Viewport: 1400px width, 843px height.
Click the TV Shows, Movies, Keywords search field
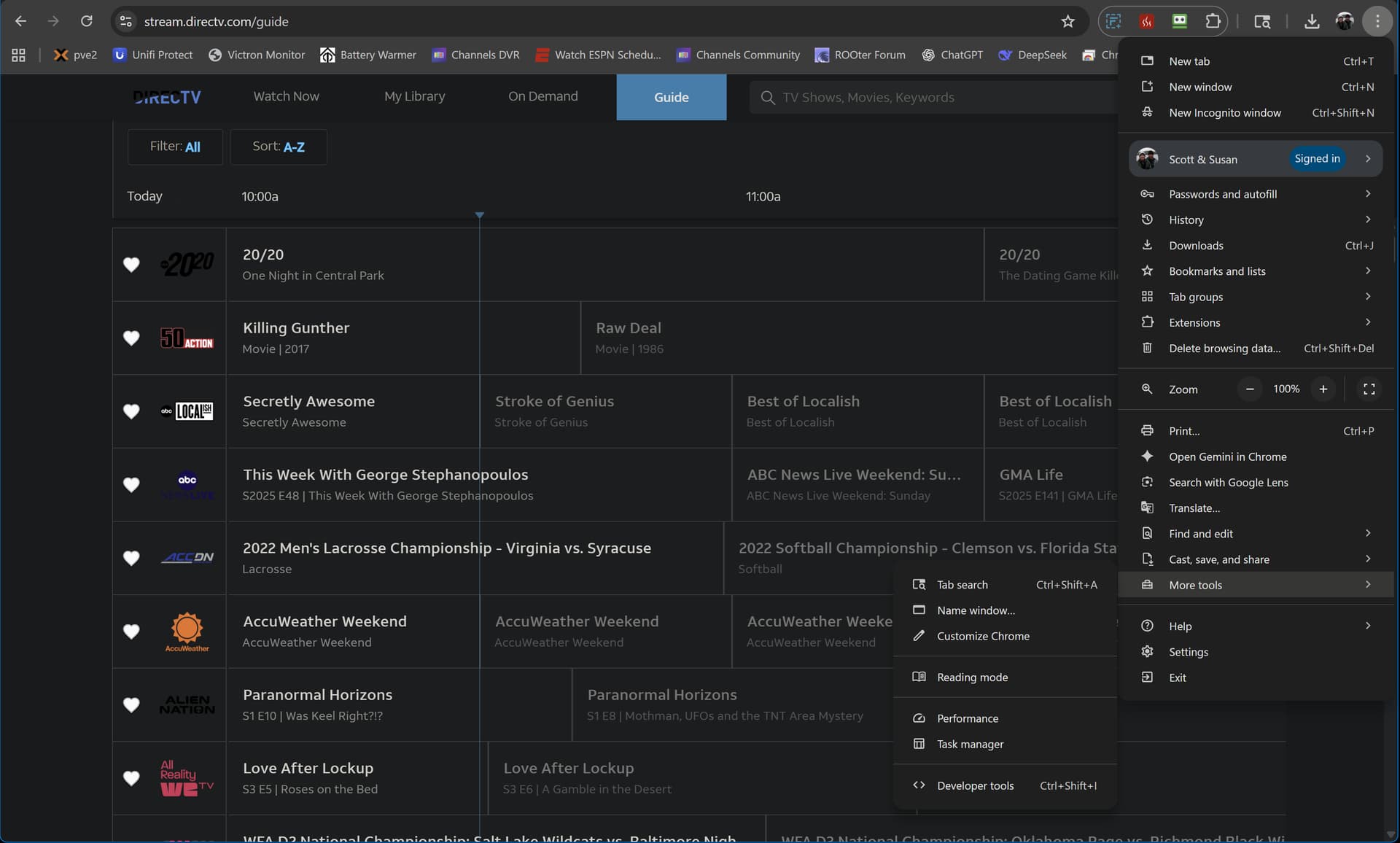[933, 98]
